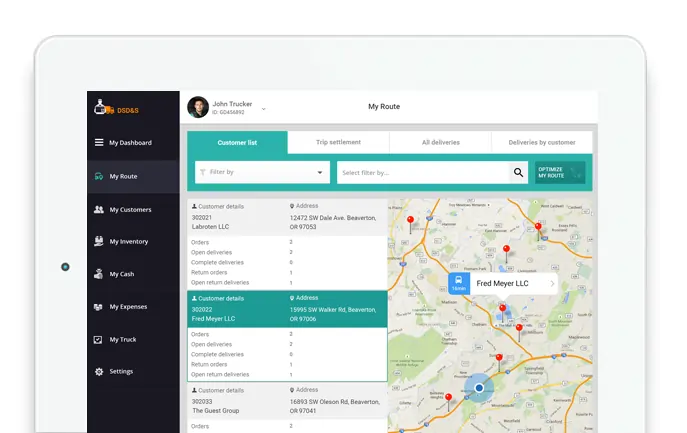The image size is (687, 433).
Task: Click the My Truck checkbox icon
Action: [x=99, y=340]
